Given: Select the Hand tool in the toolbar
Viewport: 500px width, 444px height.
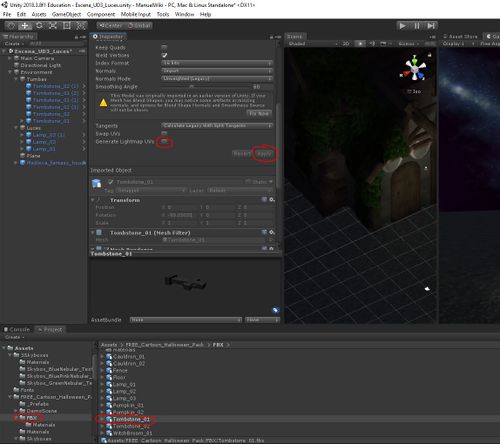Looking at the screenshot, I should click(x=11, y=26).
